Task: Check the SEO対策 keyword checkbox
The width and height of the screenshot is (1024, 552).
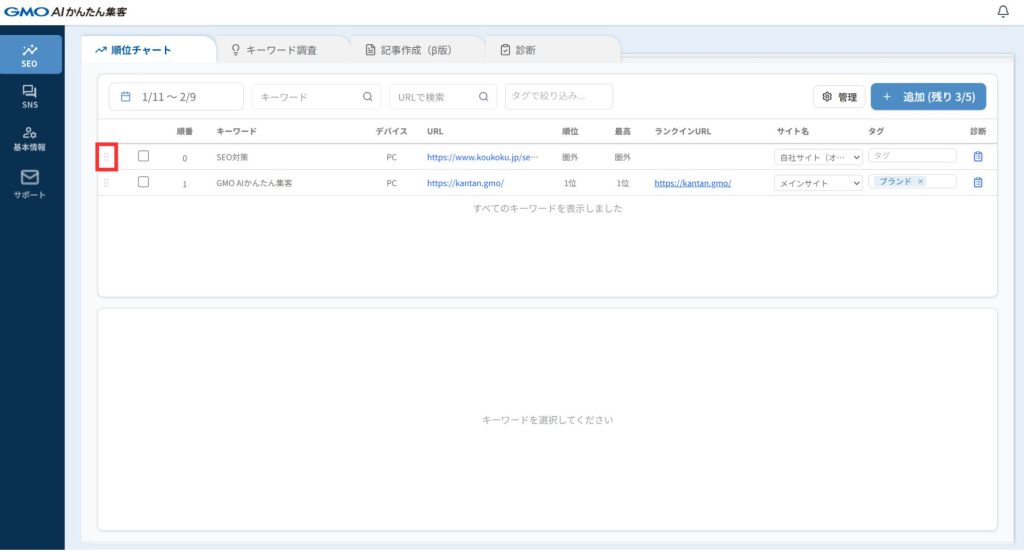Action: [143, 156]
